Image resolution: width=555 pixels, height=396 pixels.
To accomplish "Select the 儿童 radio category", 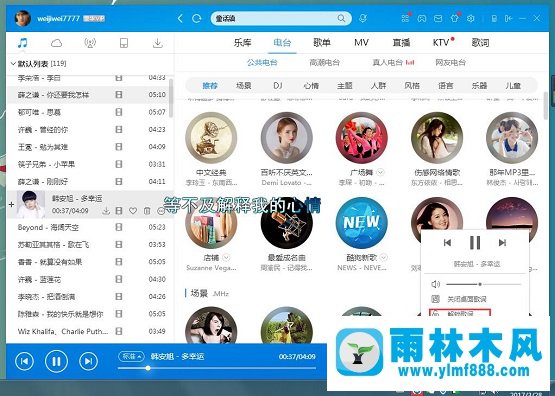I will point(513,86).
